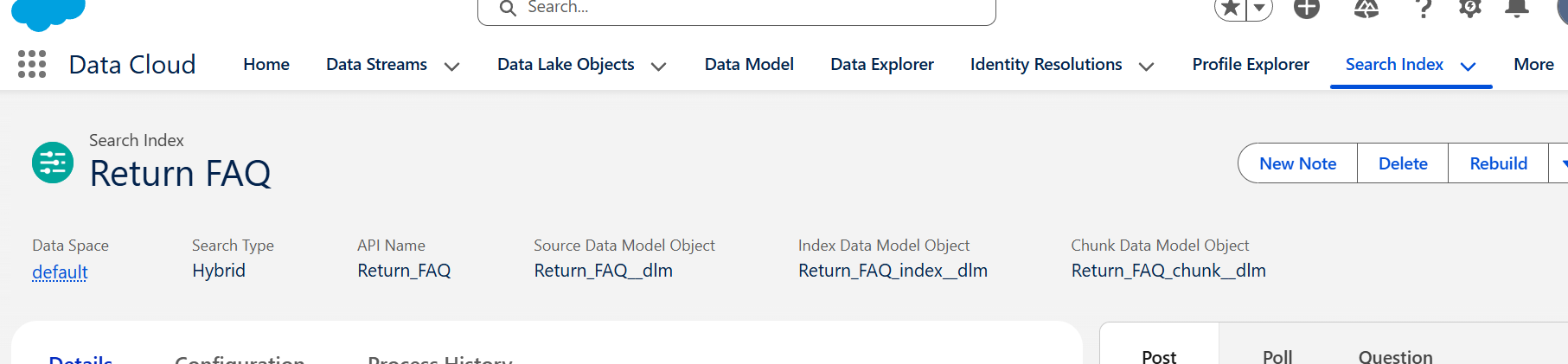Image resolution: width=1568 pixels, height=364 pixels.
Task: Open the Help question mark icon
Action: 1423,9
